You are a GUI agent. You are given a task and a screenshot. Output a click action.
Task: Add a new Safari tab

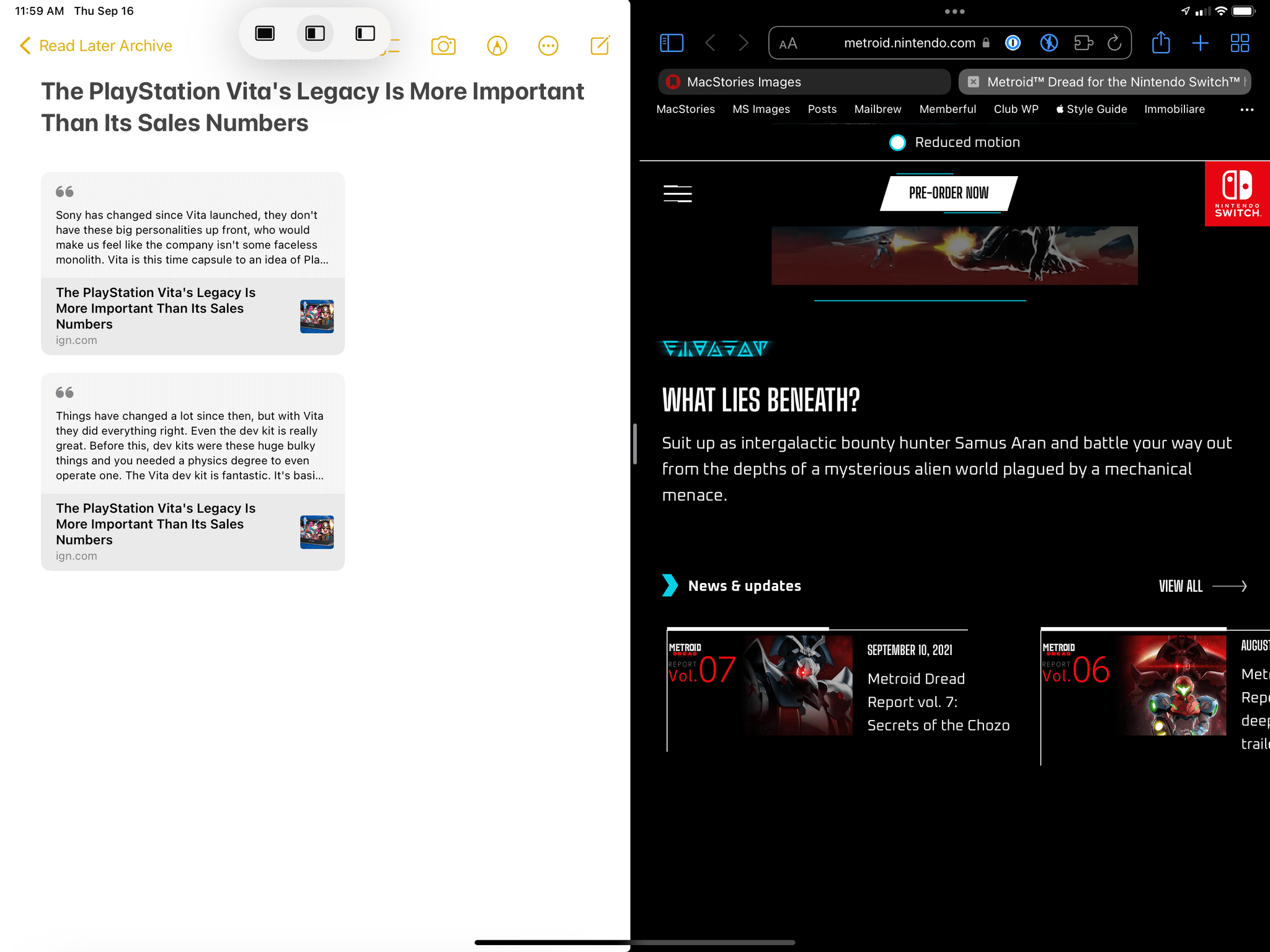pos(1200,43)
